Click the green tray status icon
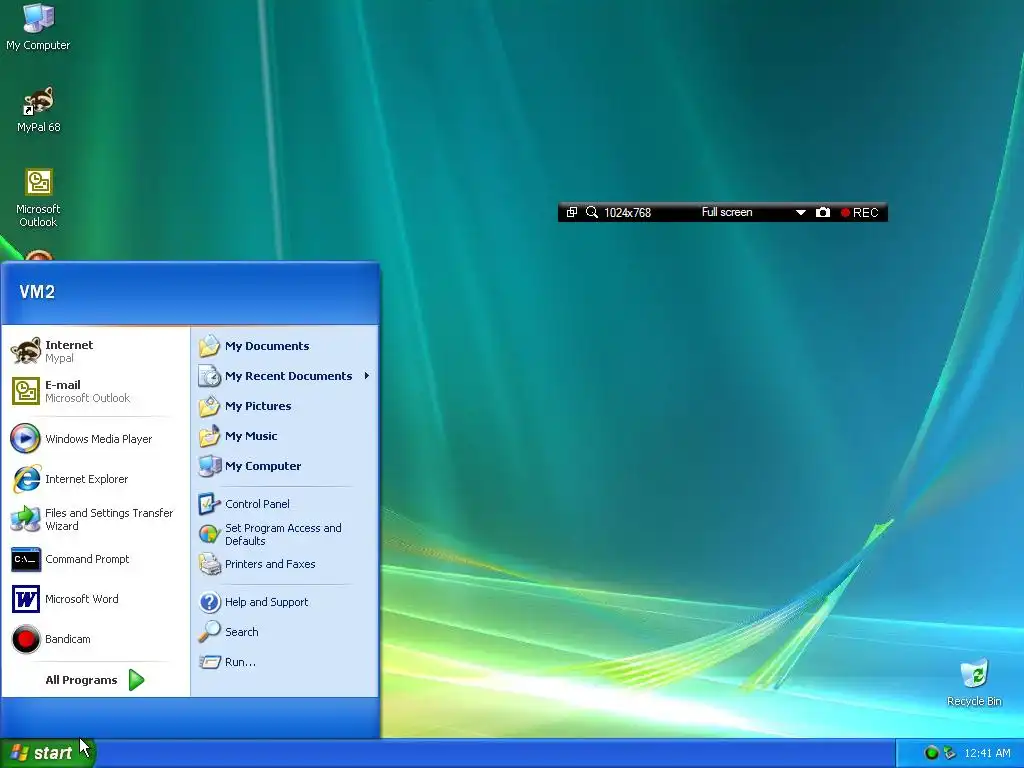 (x=931, y=754)
